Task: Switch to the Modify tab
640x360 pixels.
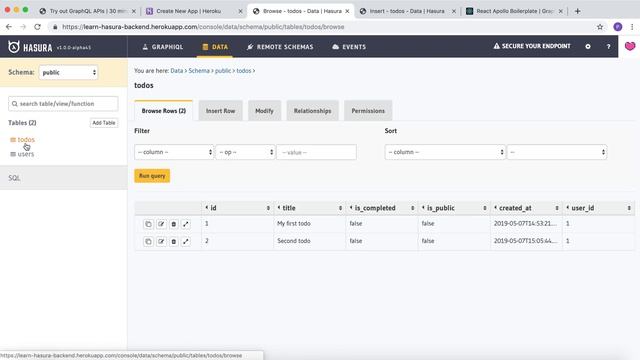Action: tap(264, 111)
